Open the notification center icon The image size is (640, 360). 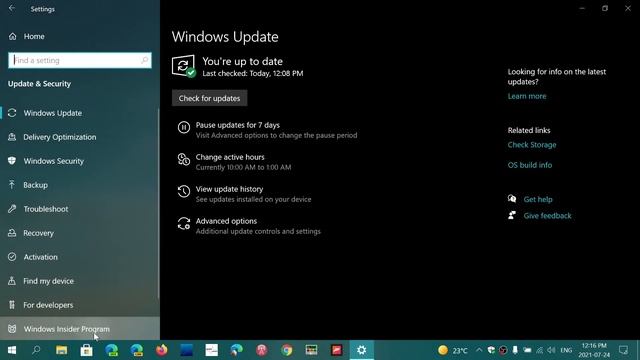click(623, 350)
